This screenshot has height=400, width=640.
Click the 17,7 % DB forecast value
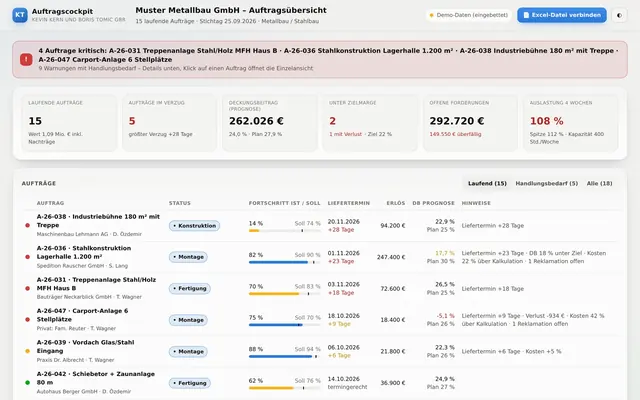pyautogui.click(x=445, y=253)
